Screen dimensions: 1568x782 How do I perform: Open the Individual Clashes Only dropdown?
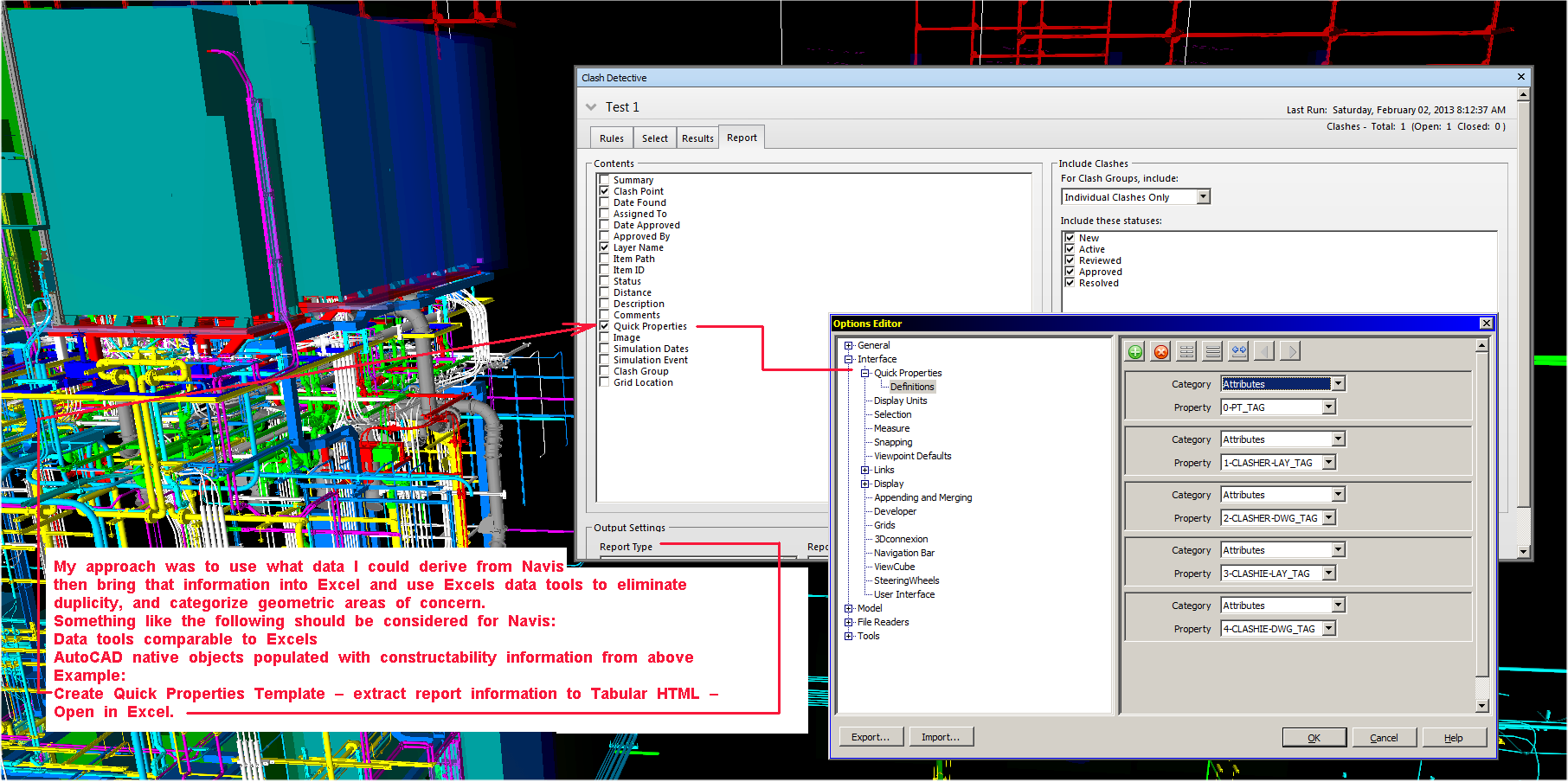click(x=1203, y=197)
